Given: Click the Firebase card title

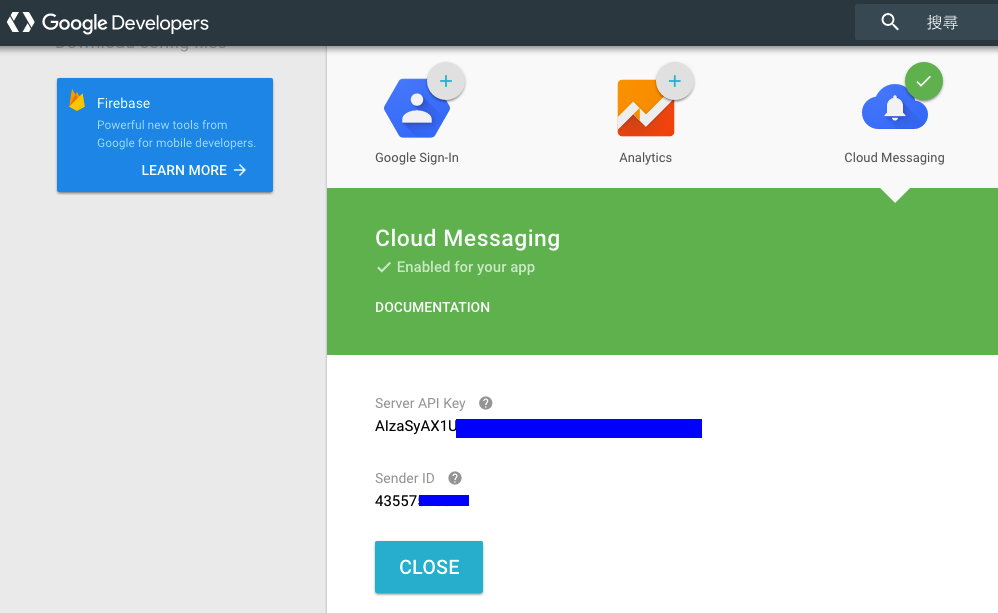Looking at the screenshot, I should click(x=123, y=103).
